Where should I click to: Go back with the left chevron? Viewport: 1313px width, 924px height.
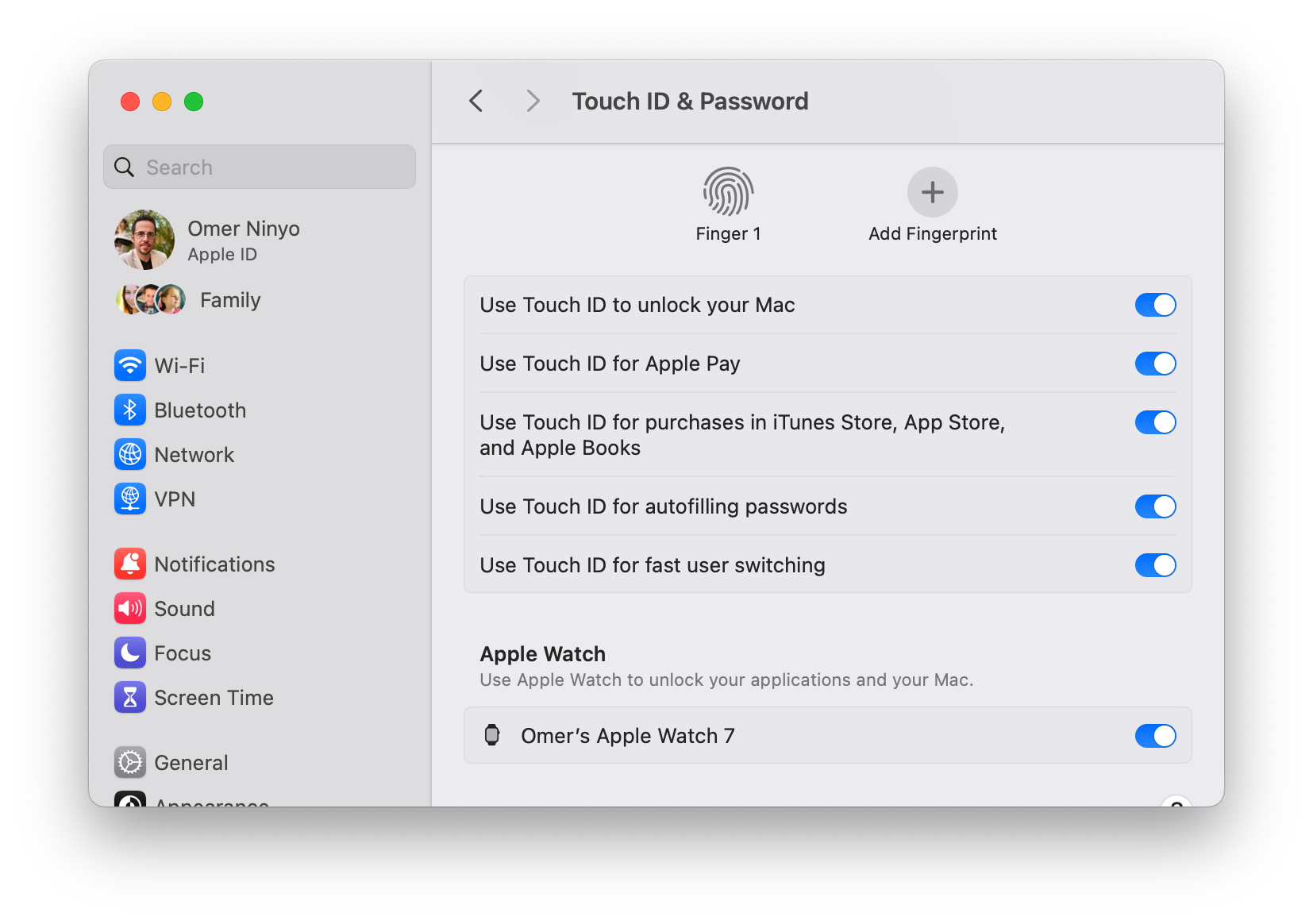[476, 101]
